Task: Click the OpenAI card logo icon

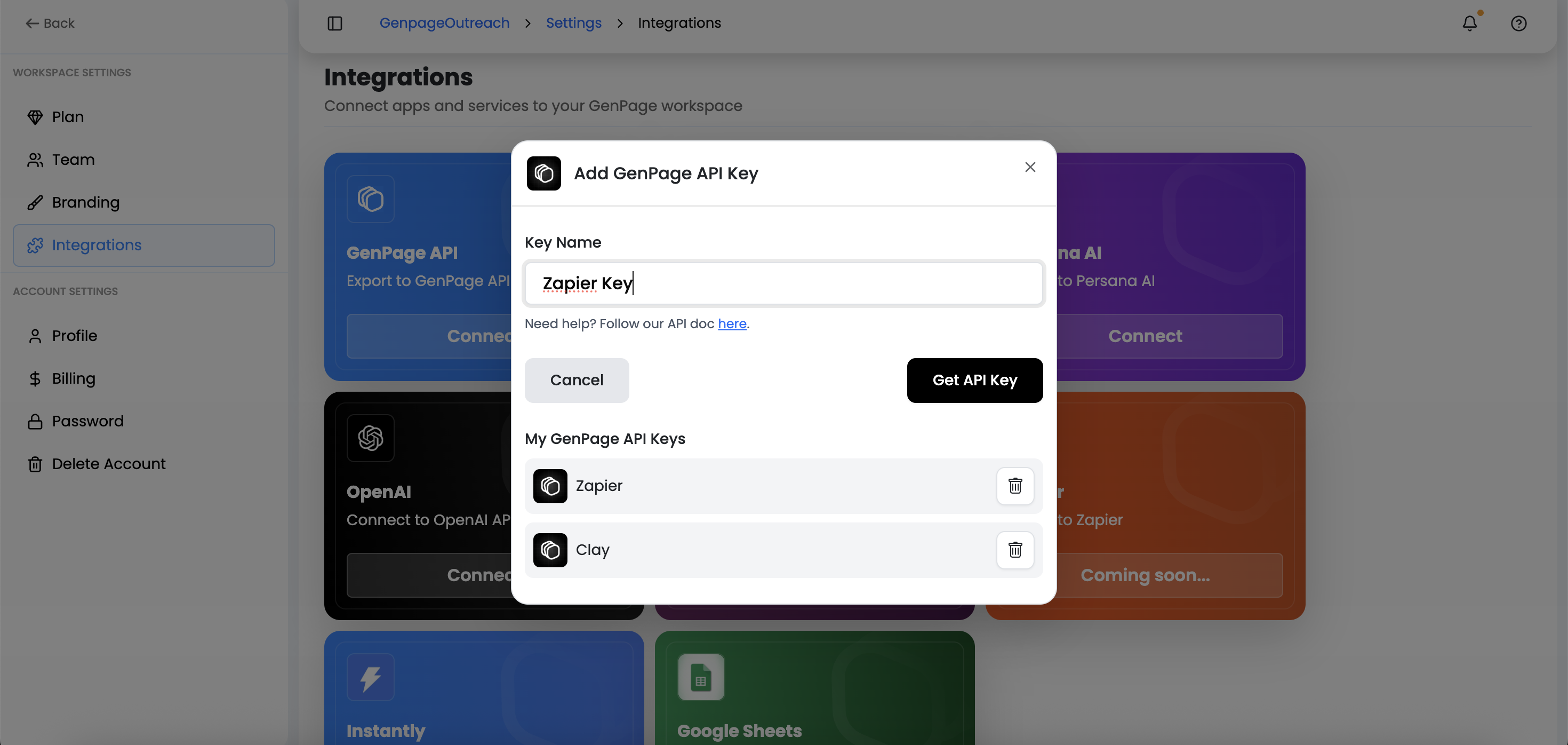Action: coord(370,438)
